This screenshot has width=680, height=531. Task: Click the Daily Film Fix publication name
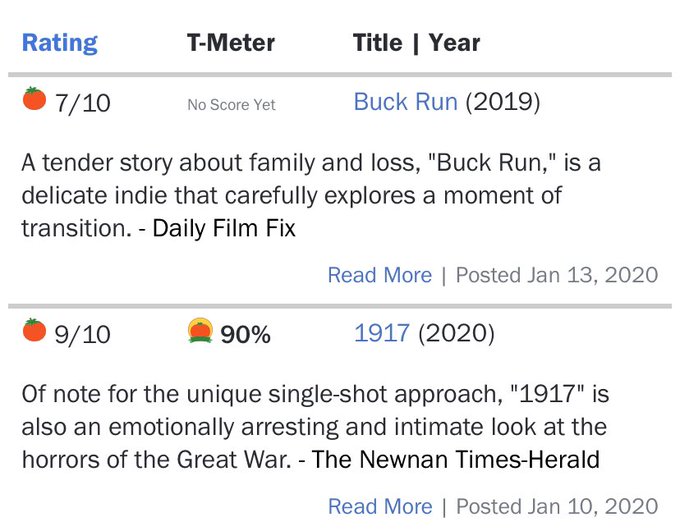point(224,228)
